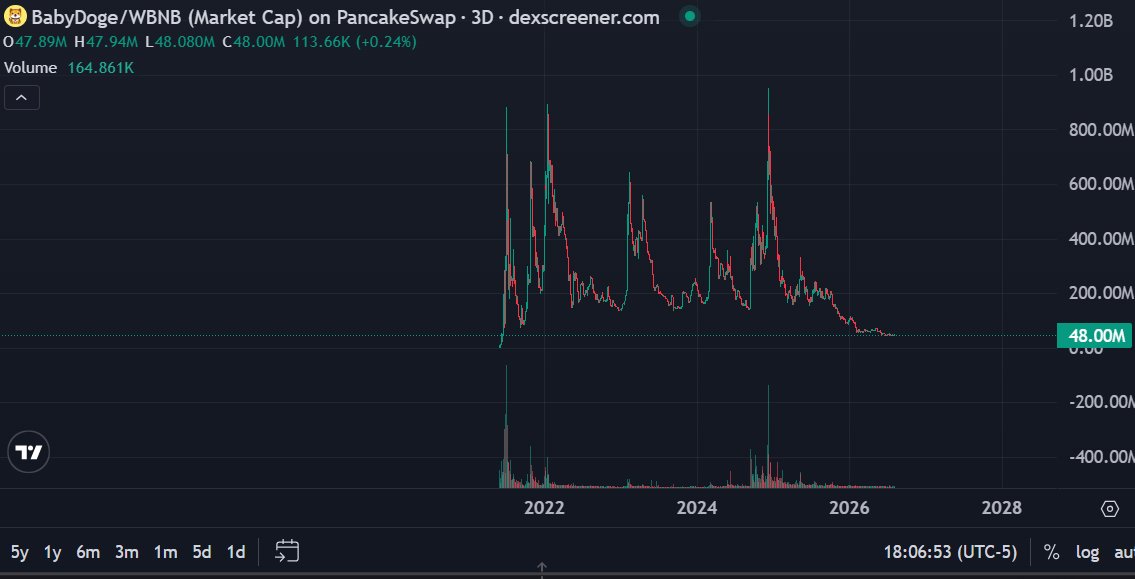Click the 600.00M price axis label

[x=1100, y=185]
